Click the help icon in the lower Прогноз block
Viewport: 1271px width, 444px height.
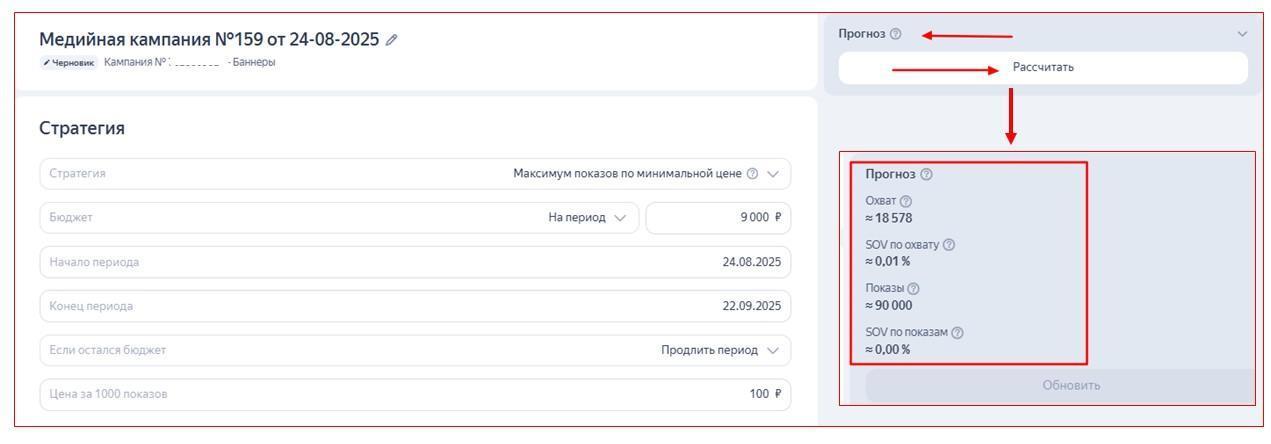click(x=926, y=174)
